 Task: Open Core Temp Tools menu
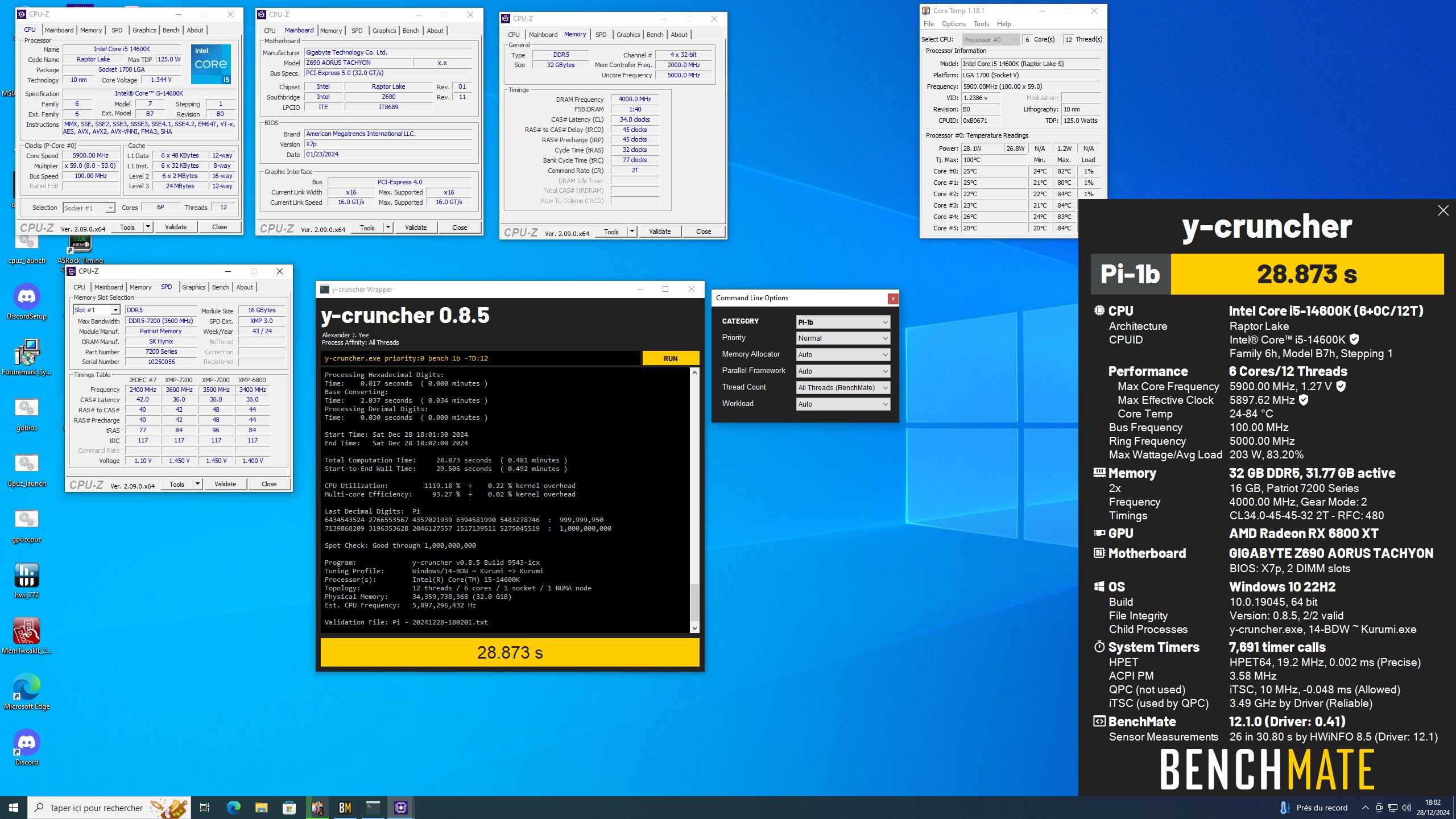coord(981,24)
